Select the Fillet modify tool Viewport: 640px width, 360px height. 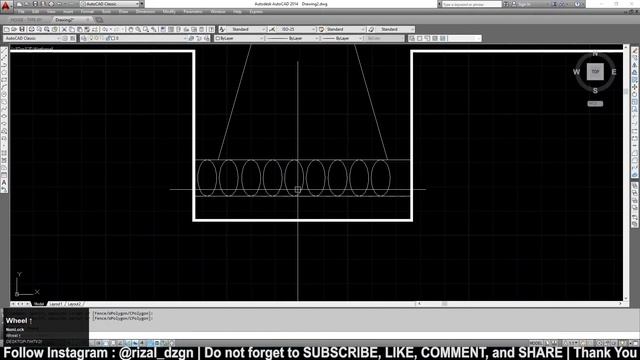click(x=635, y=160)
